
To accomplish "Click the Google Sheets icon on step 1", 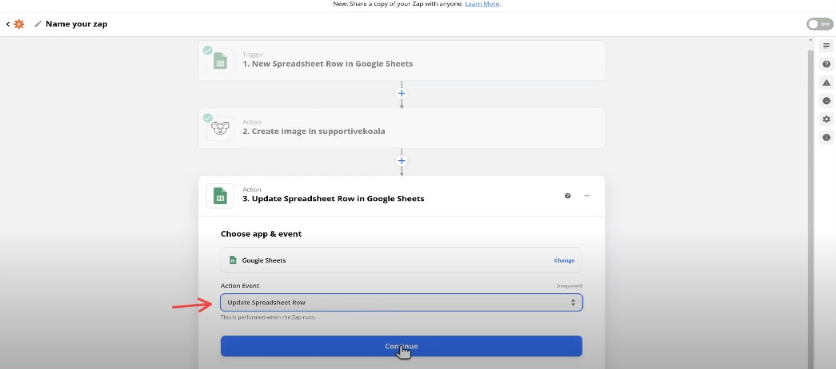I will click(x=220, y=61).
